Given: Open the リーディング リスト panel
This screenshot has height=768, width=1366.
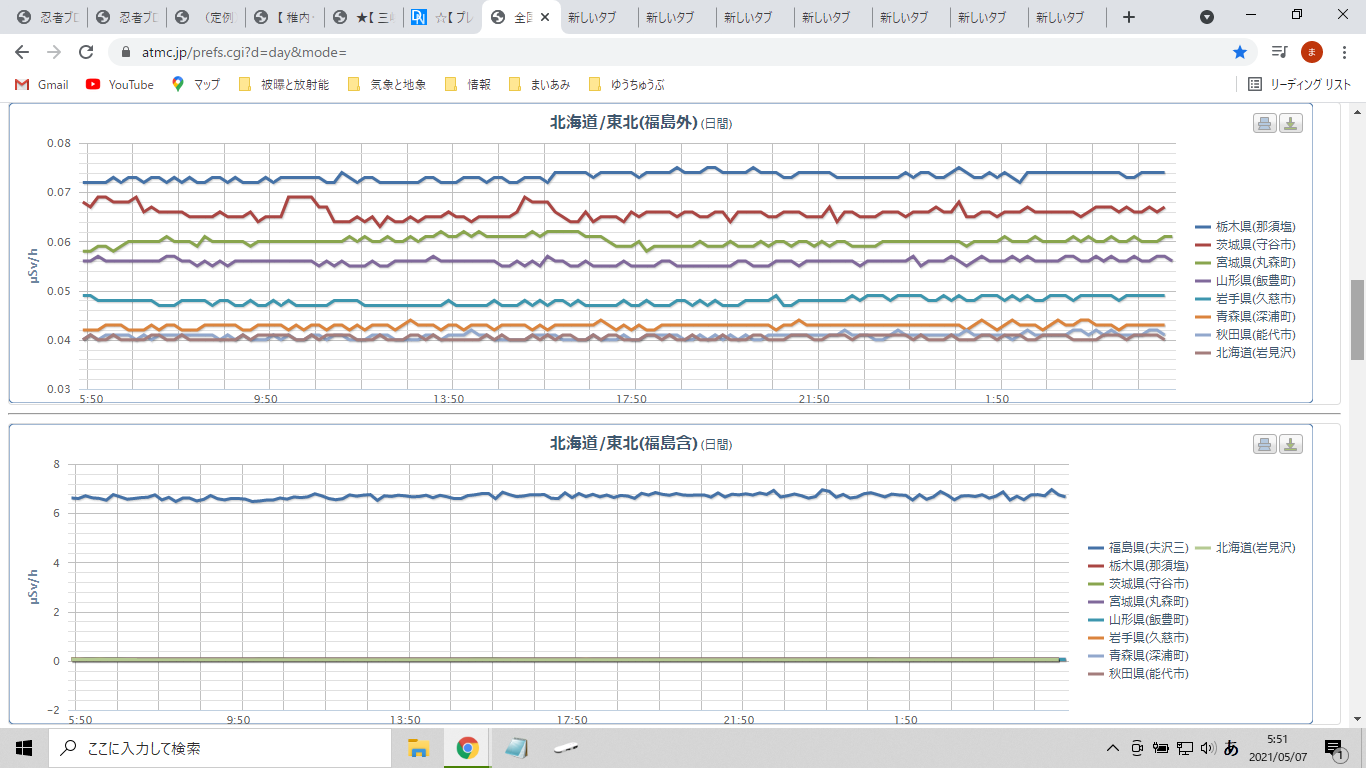Looking at the screenshot, I should click(x=1300, y=85).
